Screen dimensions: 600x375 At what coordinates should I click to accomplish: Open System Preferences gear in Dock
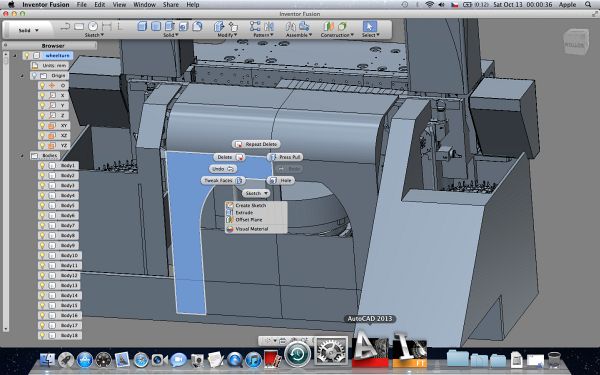tap(331, 351)
